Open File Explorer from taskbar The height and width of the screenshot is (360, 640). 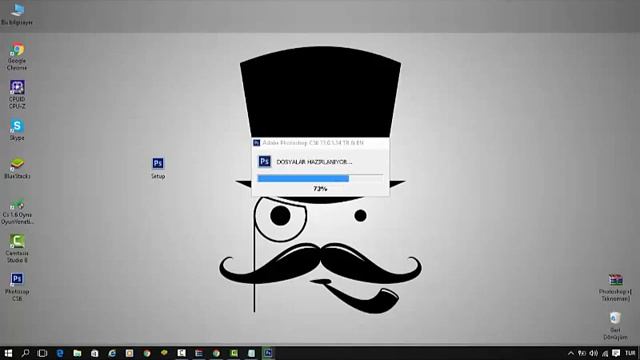click(x=77, y=353)
